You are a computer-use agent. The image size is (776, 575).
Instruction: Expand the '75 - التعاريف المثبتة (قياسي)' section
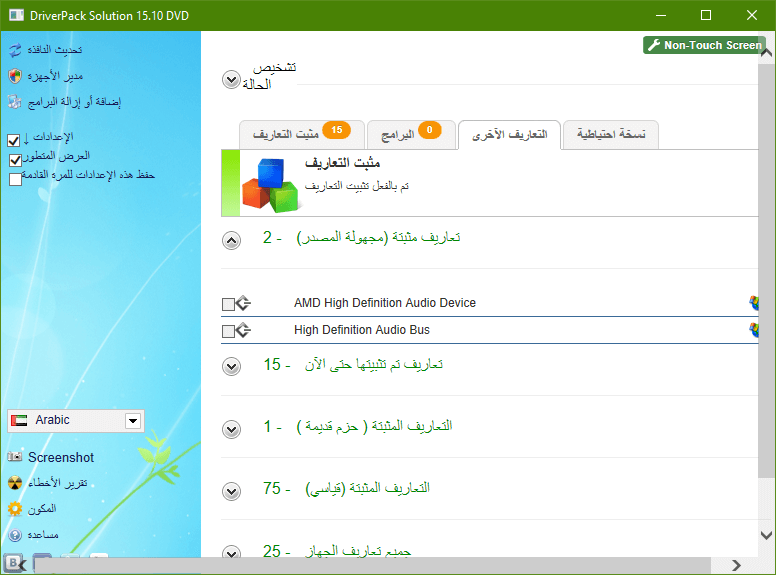tap(231, 491)
